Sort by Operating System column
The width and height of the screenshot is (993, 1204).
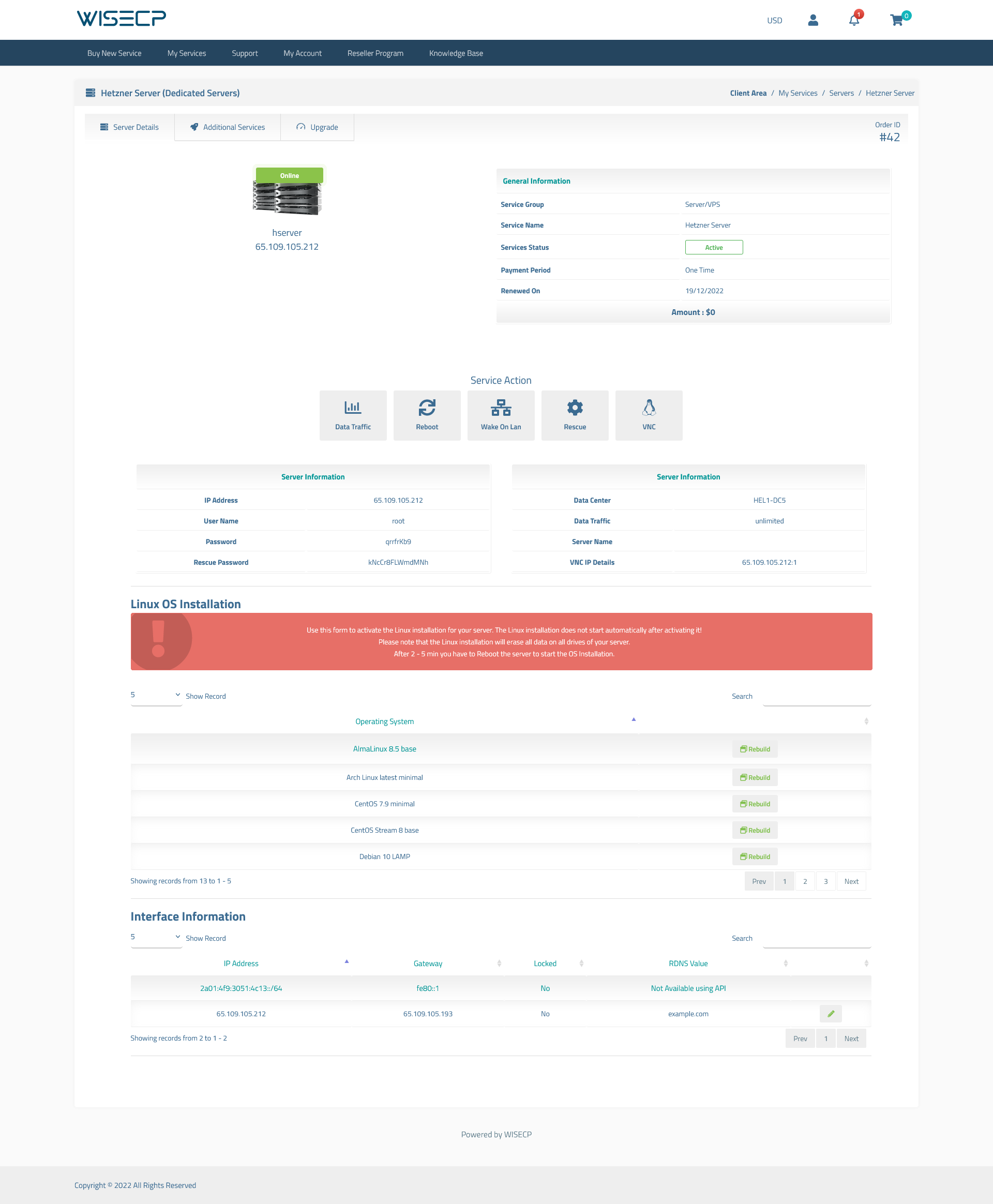coord(384,721)
